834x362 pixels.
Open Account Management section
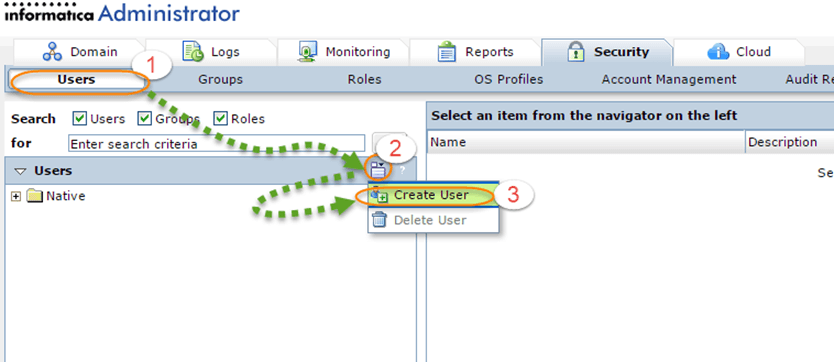point(669,80)
